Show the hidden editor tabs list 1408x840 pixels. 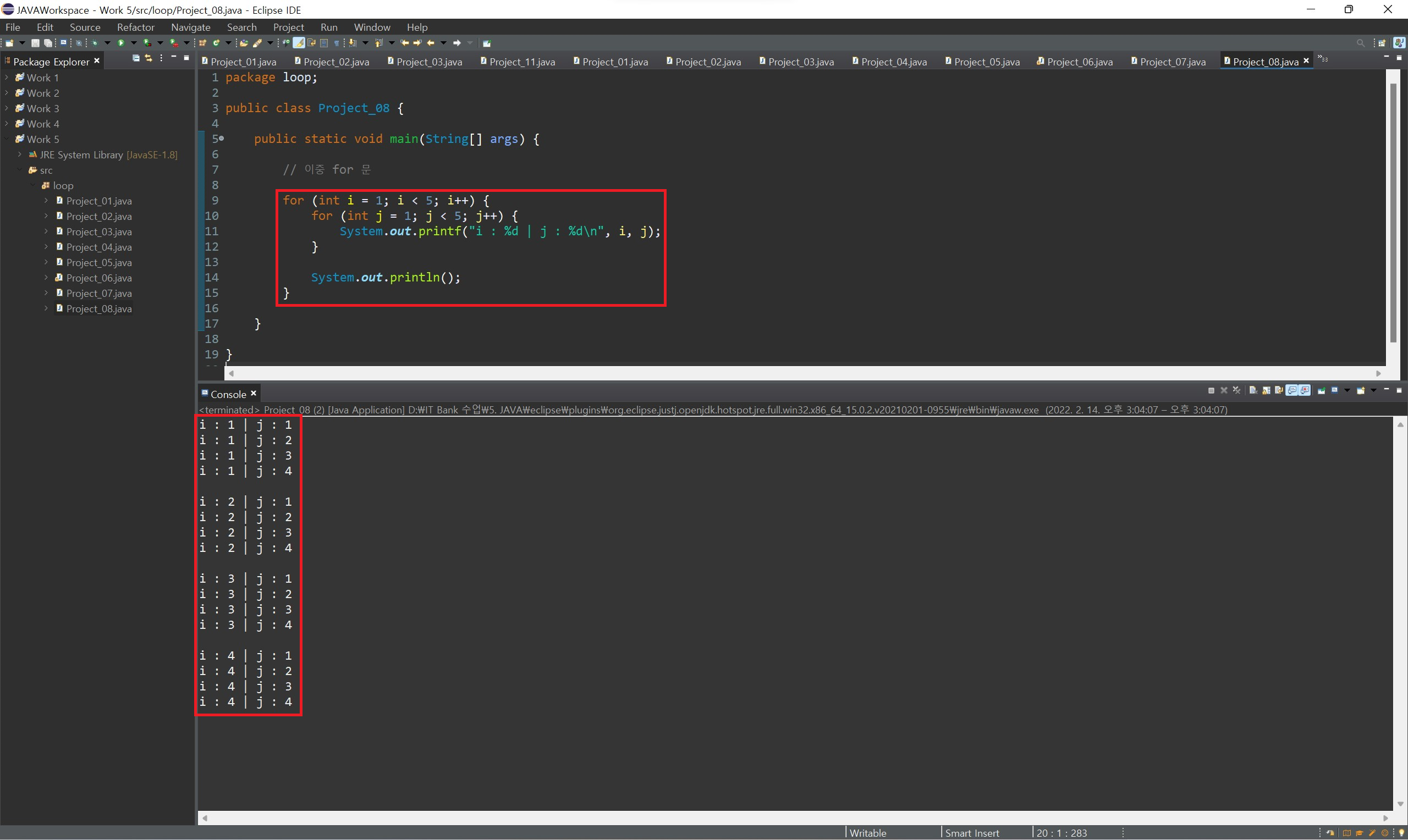pyautogui.click(x=1323, y=59)
